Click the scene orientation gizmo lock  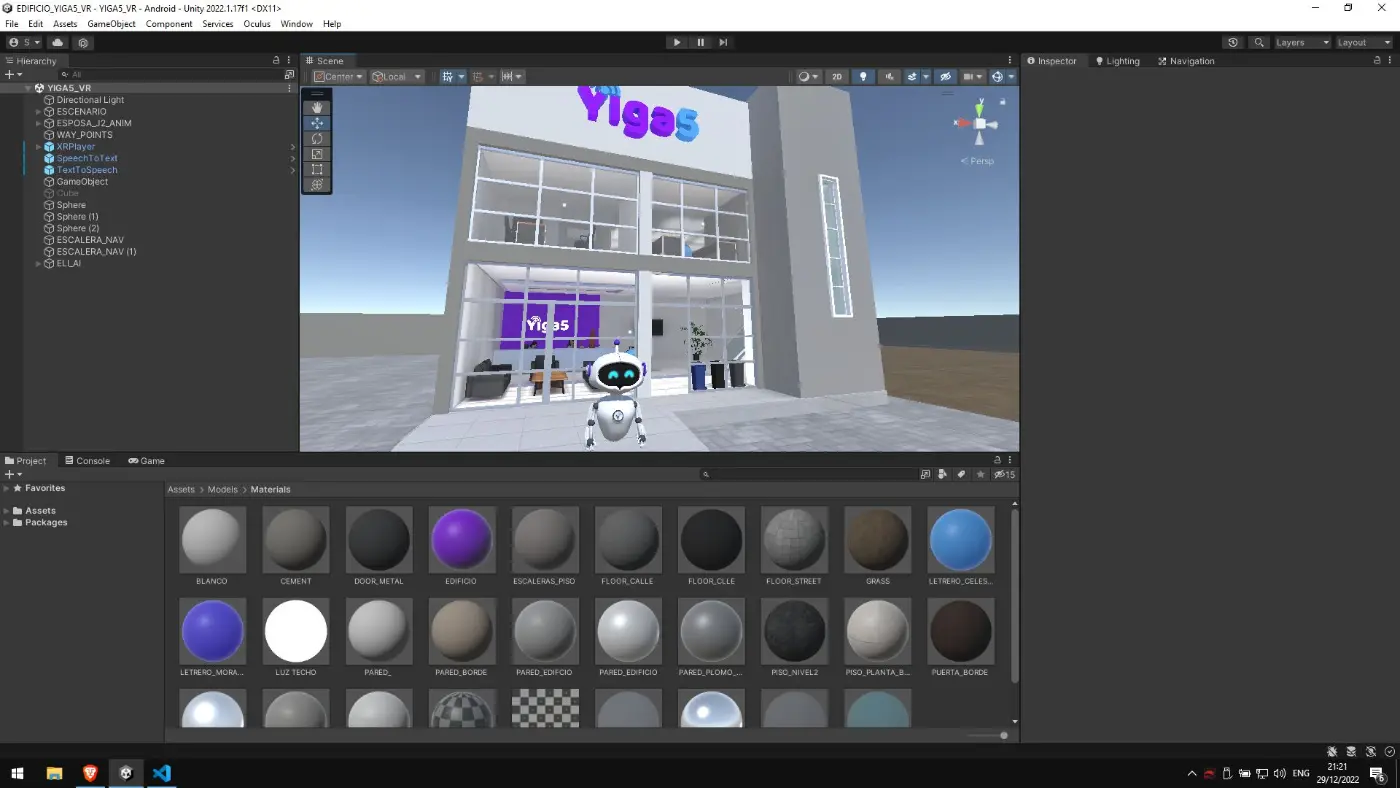(1004, 101)
